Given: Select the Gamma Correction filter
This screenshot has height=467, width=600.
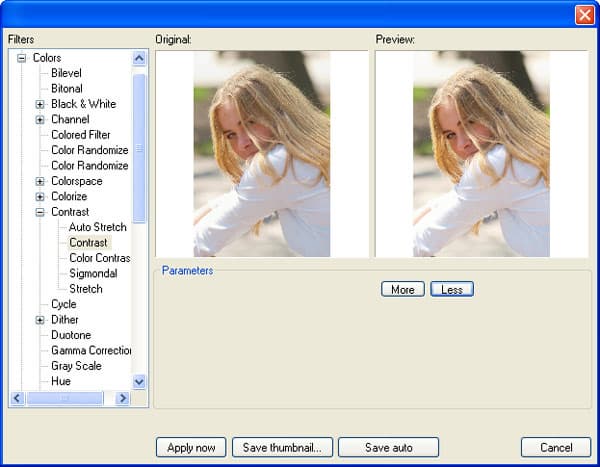Looking at the screenshot, I should (91, 350).
